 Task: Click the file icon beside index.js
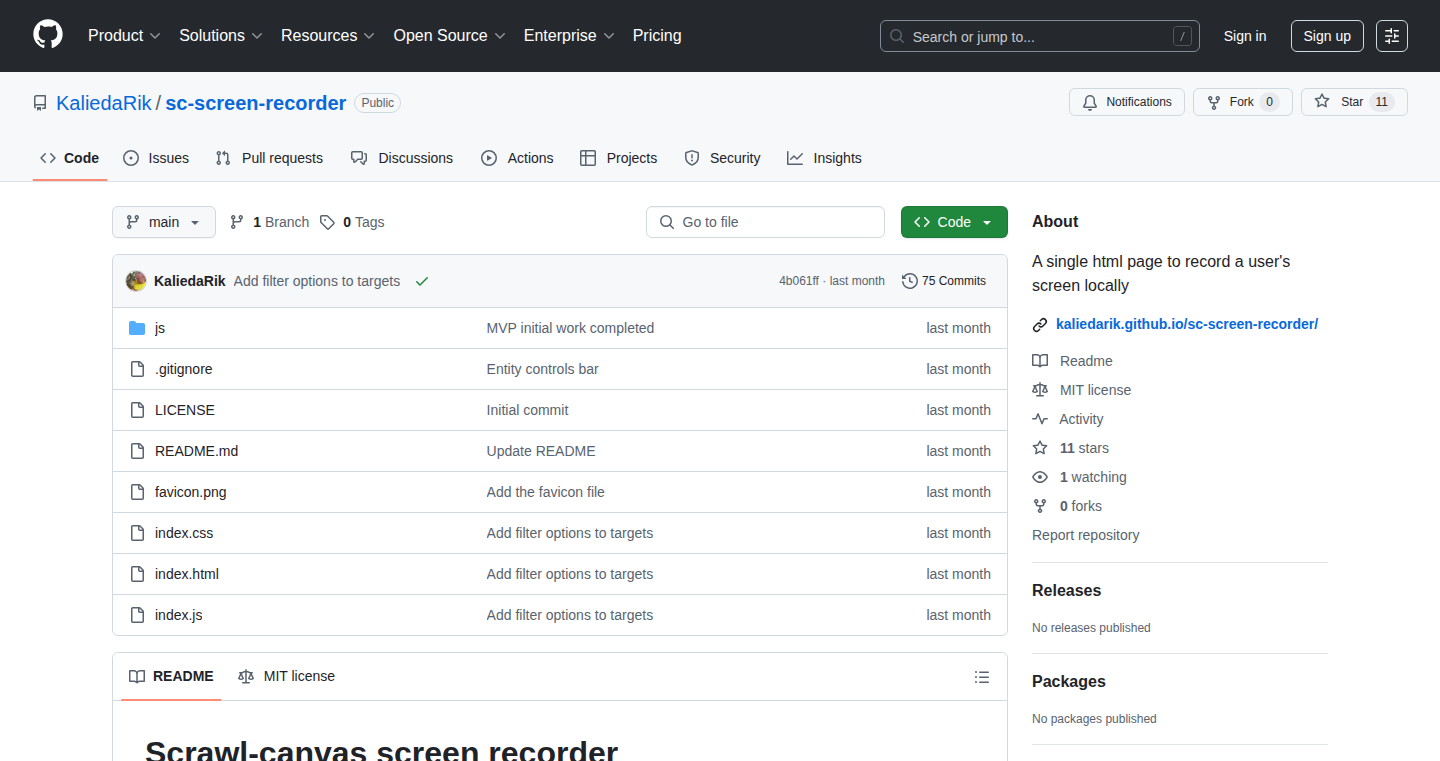137,615
